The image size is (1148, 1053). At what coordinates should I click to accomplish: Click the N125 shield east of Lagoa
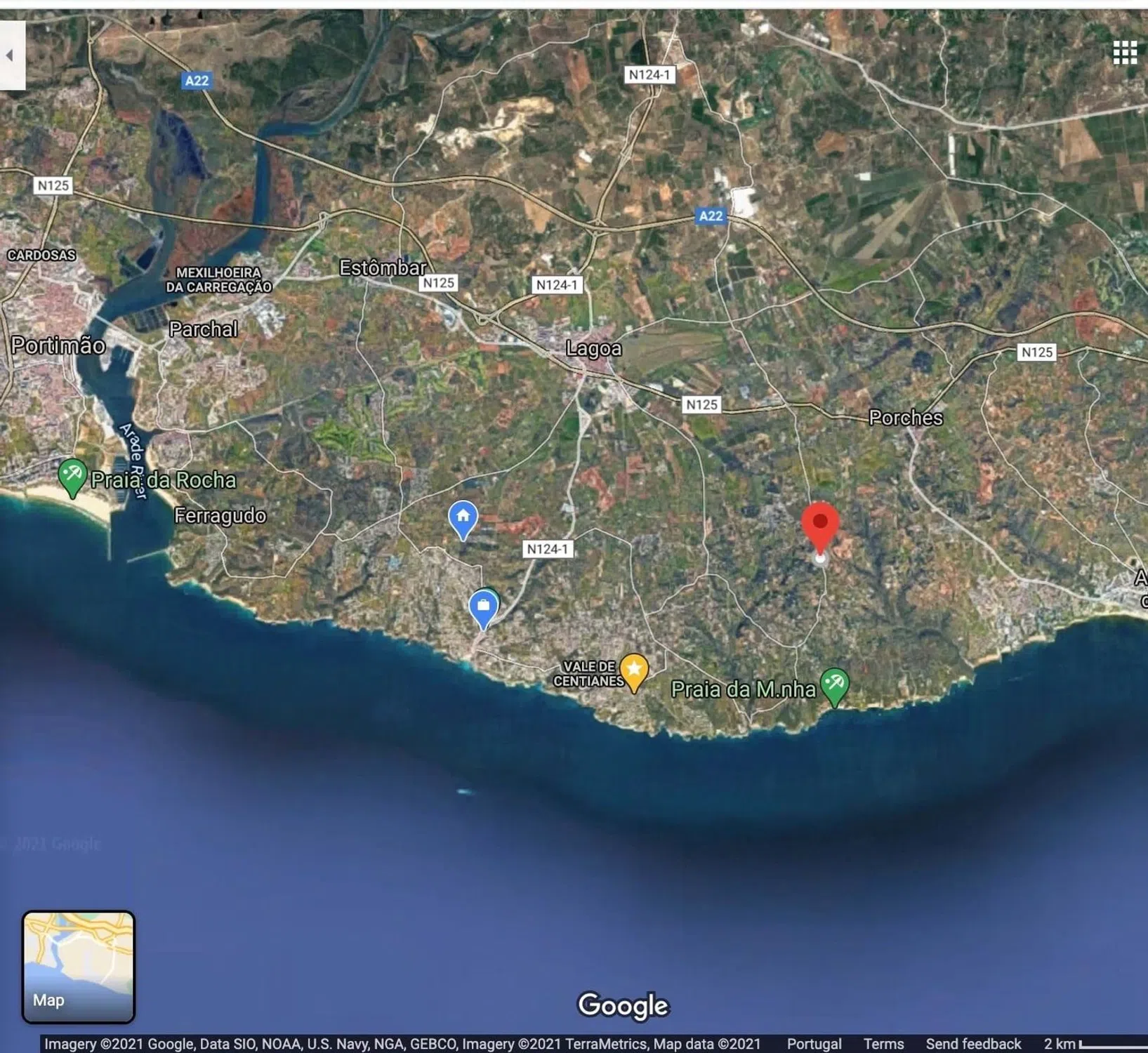pos(701,404)
